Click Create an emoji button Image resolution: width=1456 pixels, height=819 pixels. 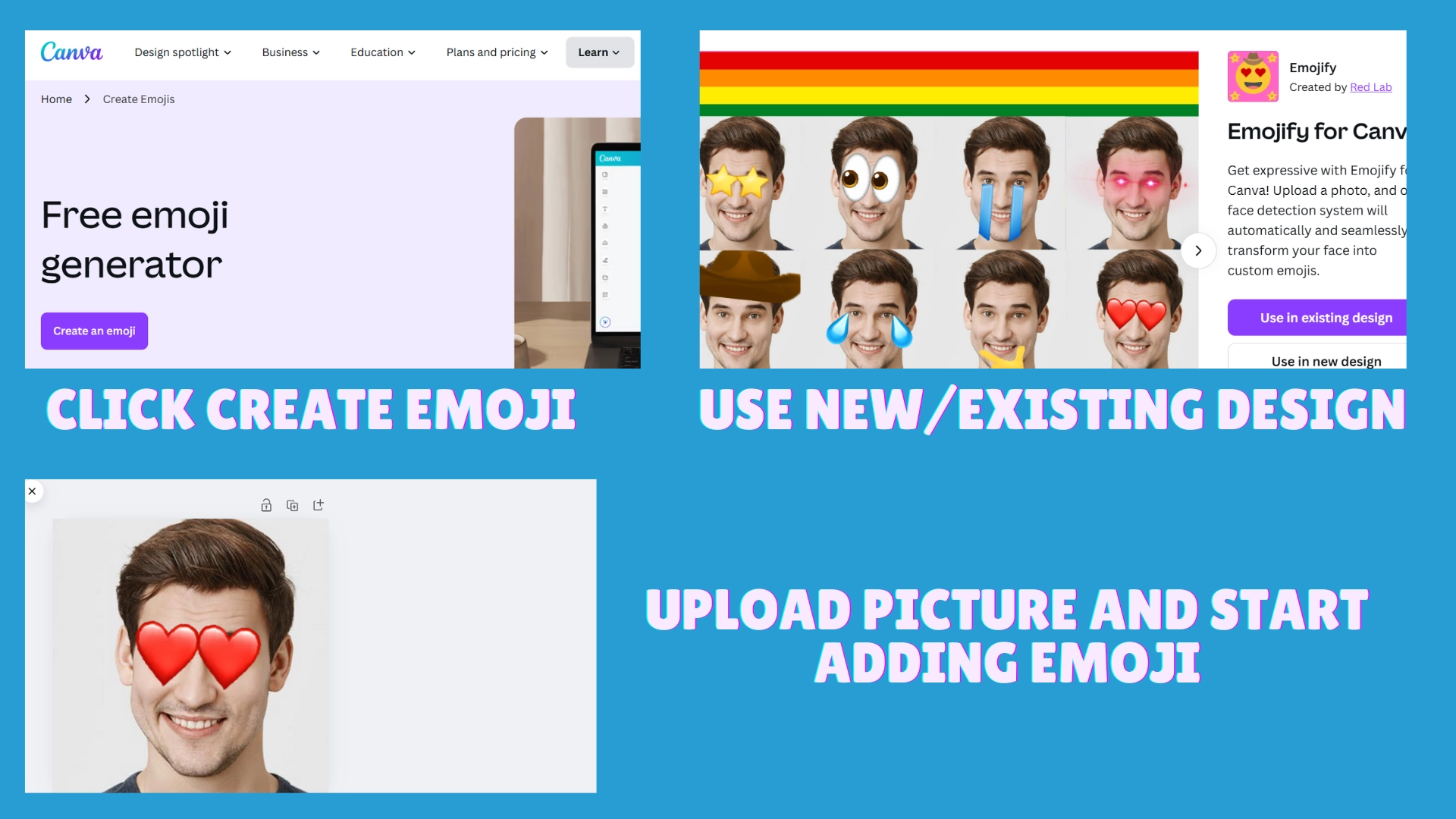(x=94, y=331)
